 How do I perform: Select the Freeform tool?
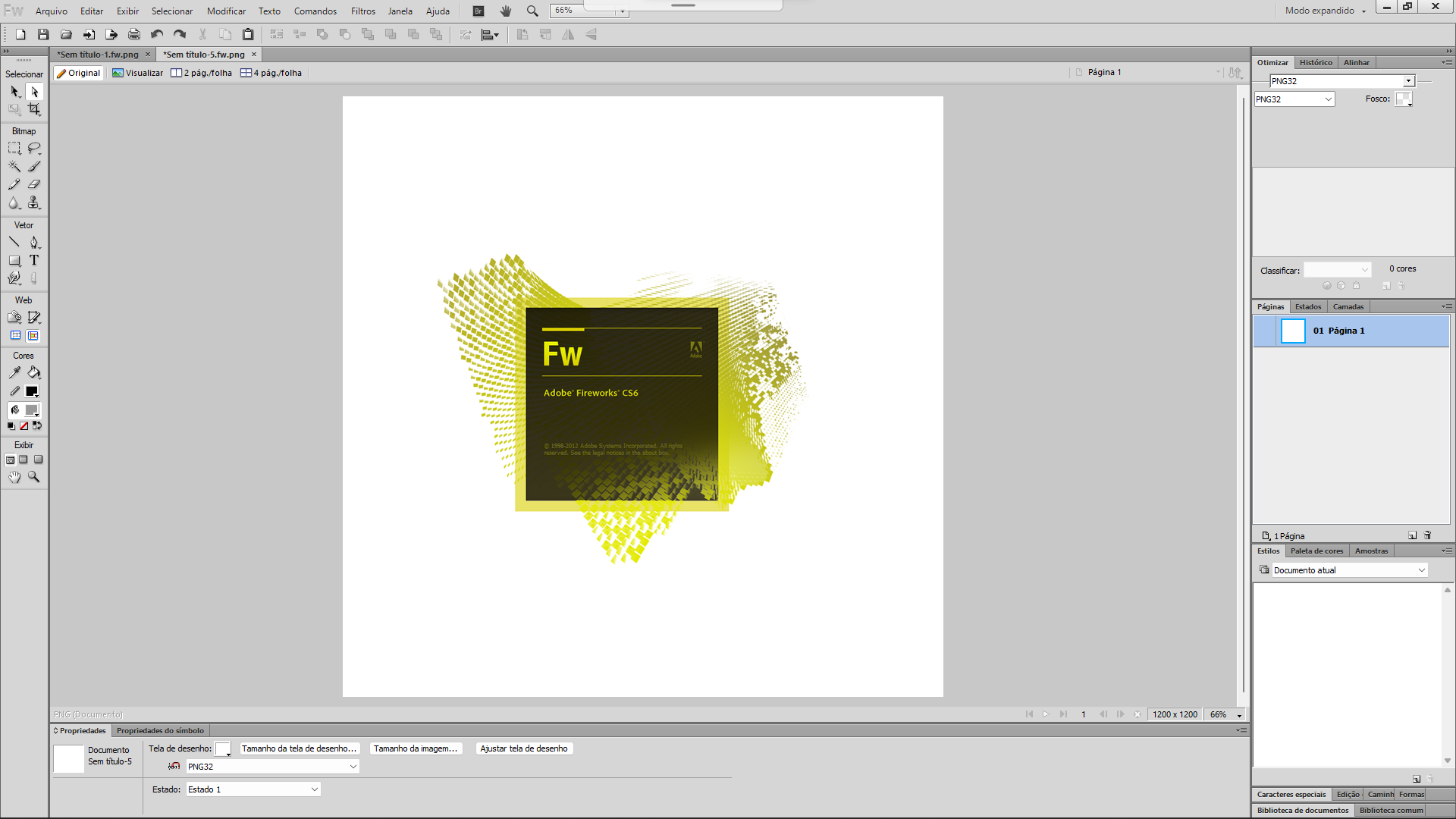pyautogui.click(x=14, y=278)
